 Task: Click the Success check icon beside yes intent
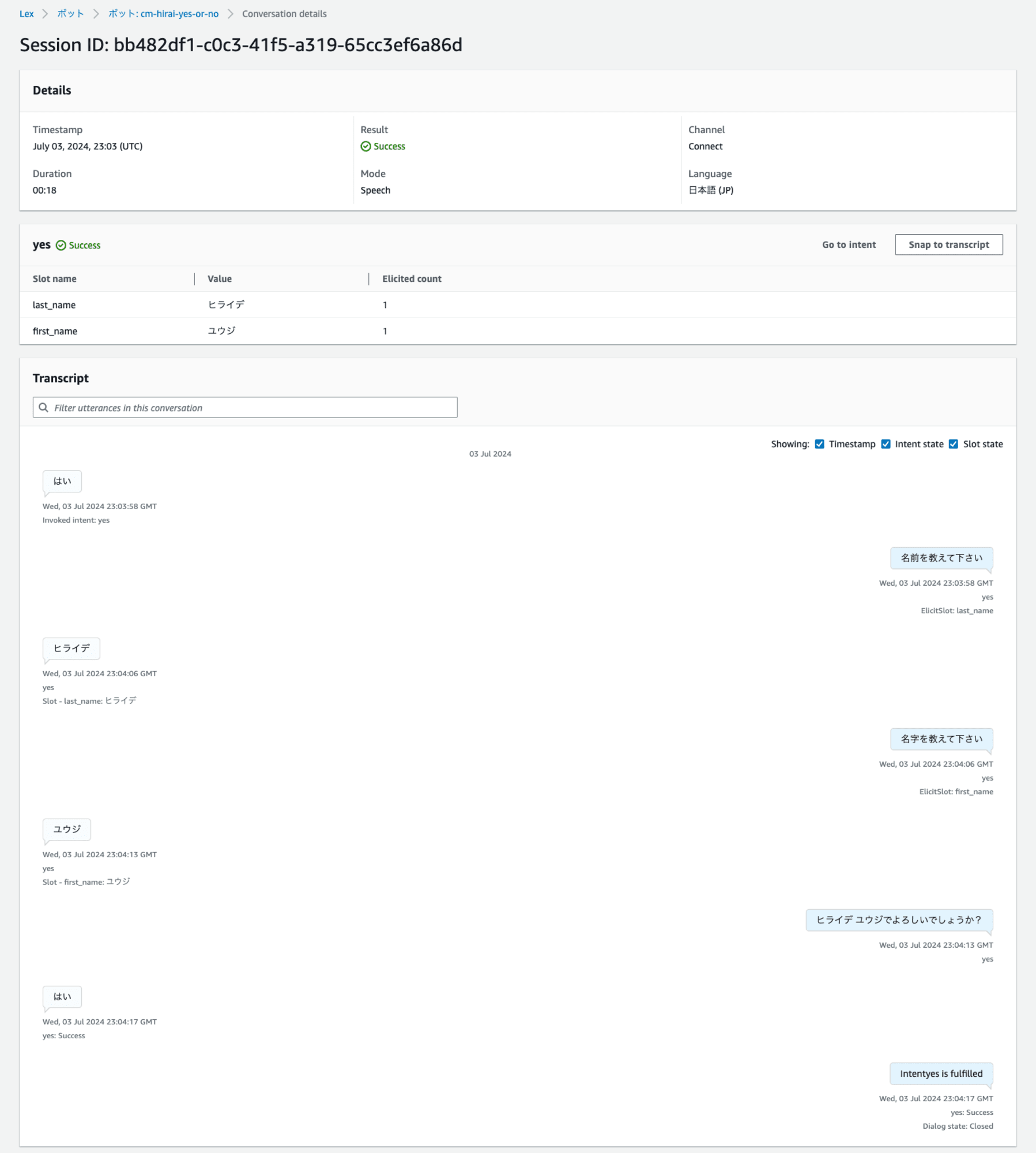click(x=61, y=246)
